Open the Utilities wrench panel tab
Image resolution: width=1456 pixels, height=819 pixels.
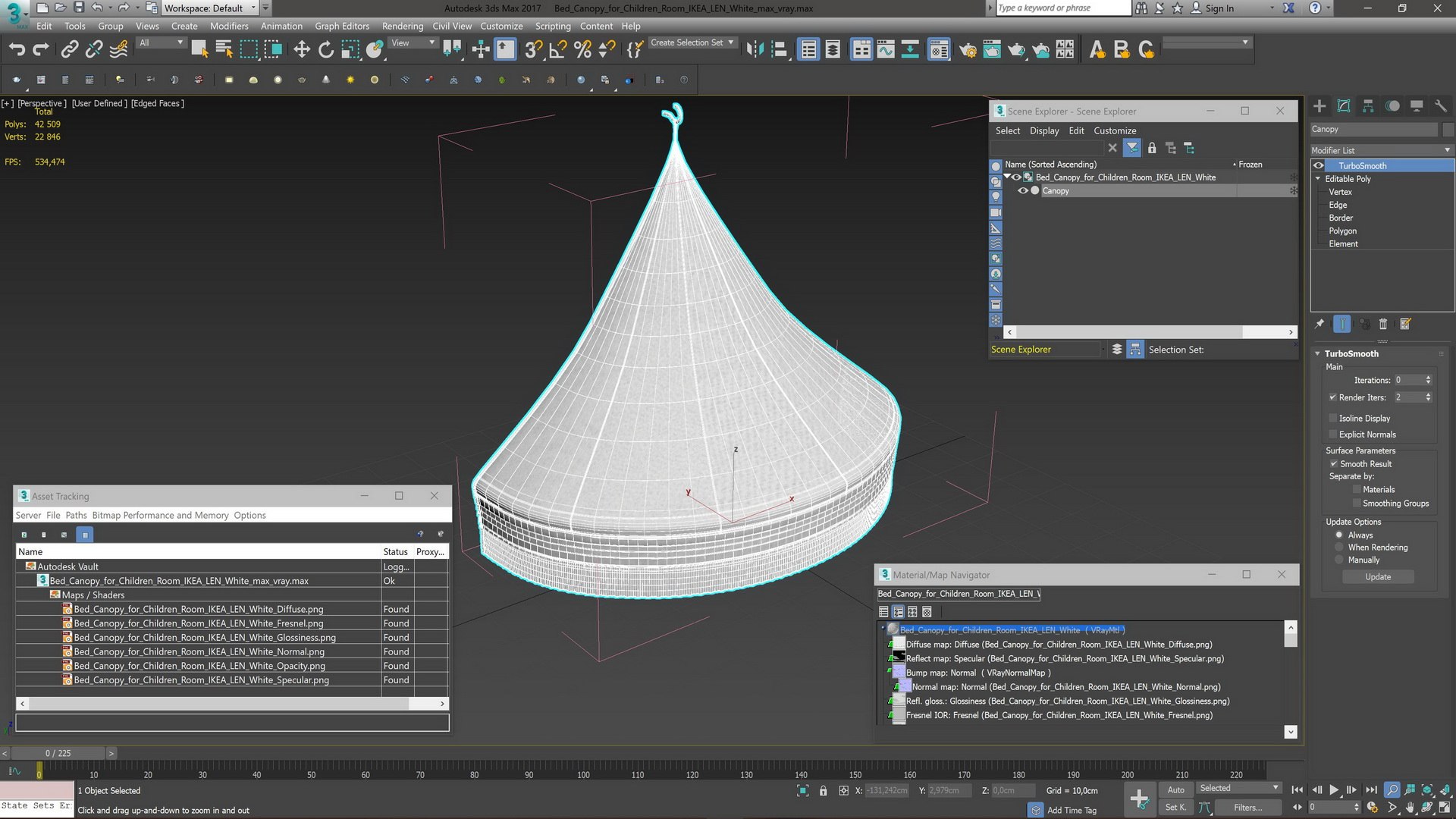(1441, 106)
